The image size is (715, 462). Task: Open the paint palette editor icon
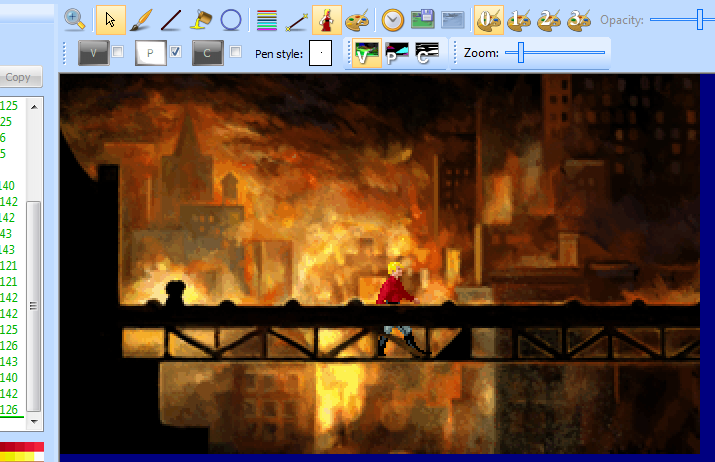tap(357, 21)
